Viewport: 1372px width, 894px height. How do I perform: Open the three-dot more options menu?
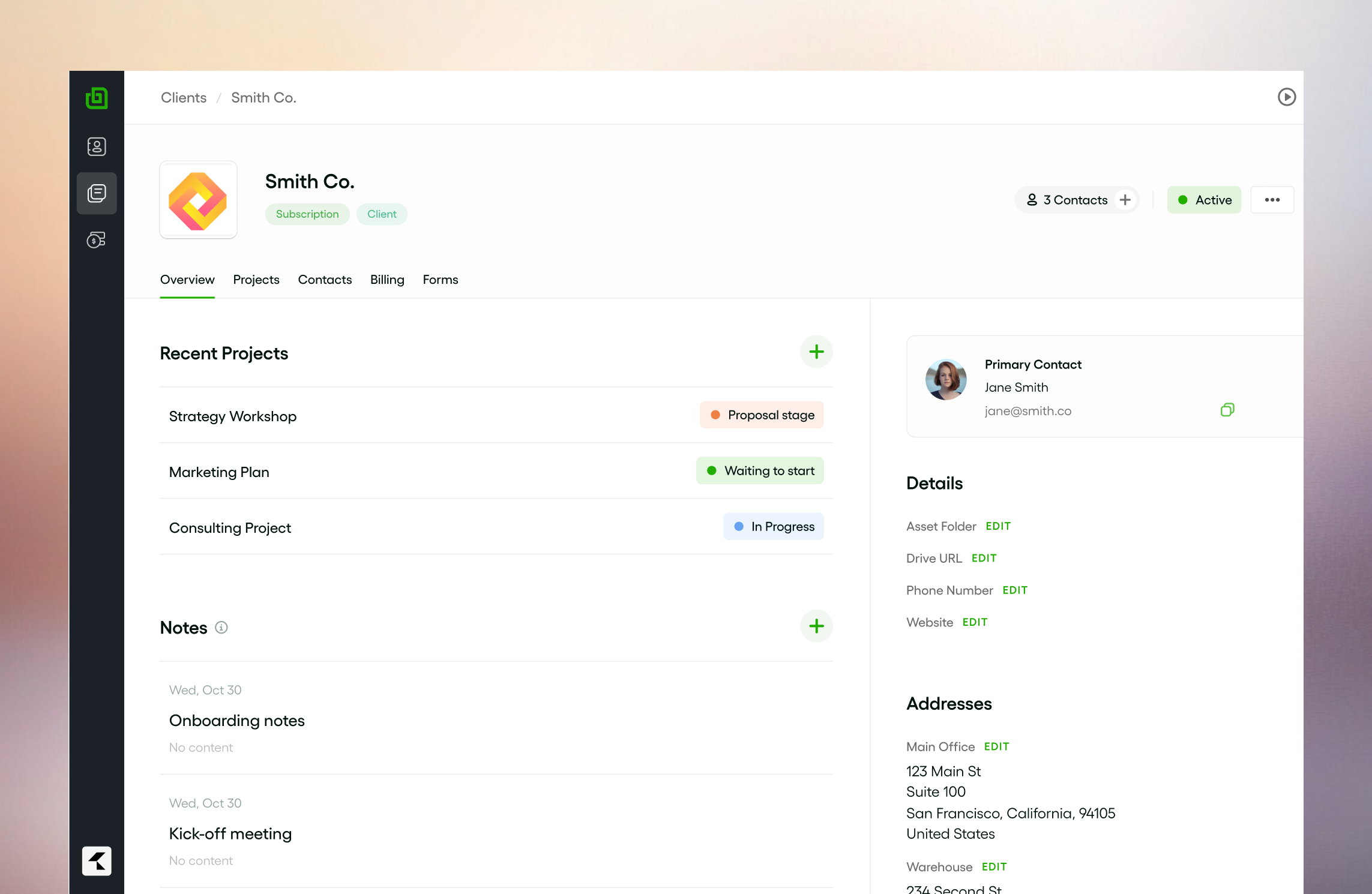[1272, 200]
